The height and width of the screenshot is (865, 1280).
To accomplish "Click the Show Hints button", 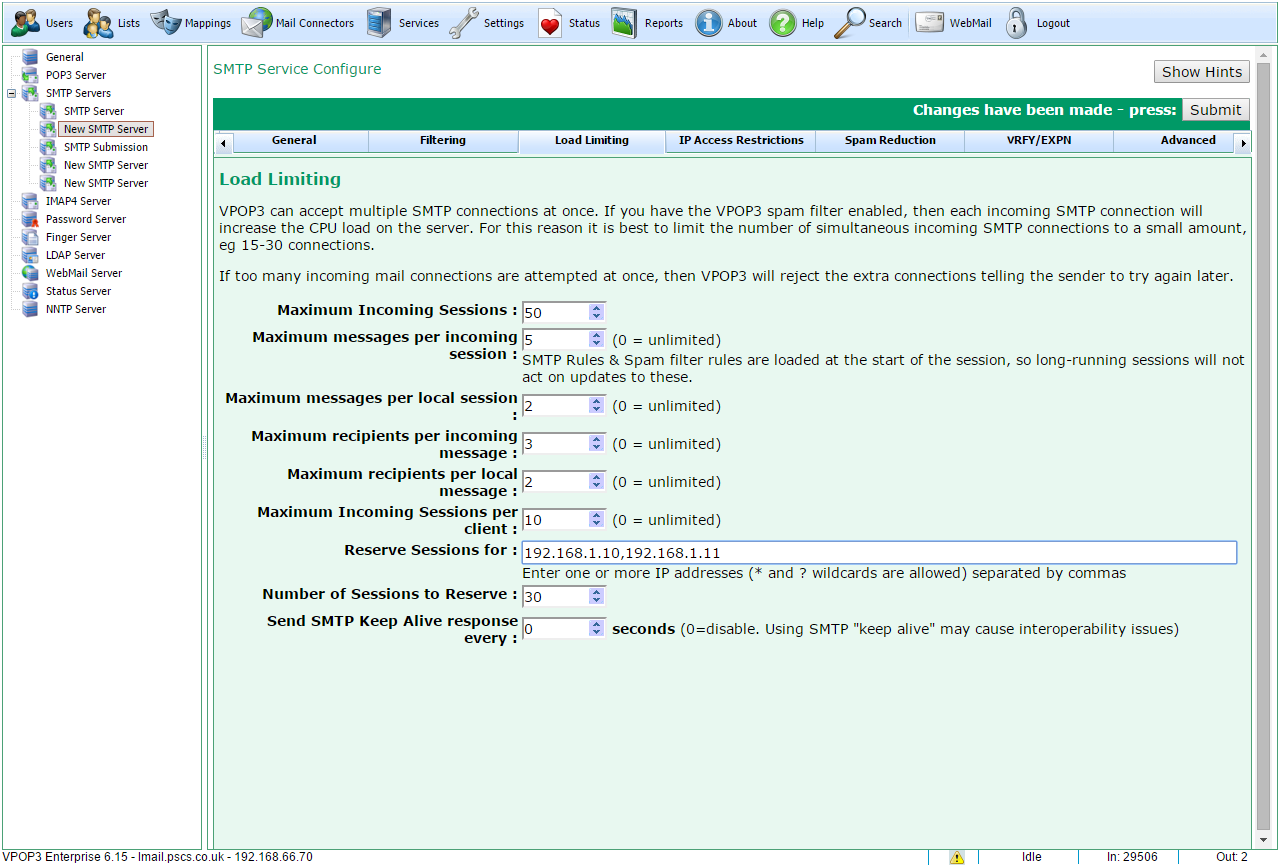I will [x=1202, y=72].
